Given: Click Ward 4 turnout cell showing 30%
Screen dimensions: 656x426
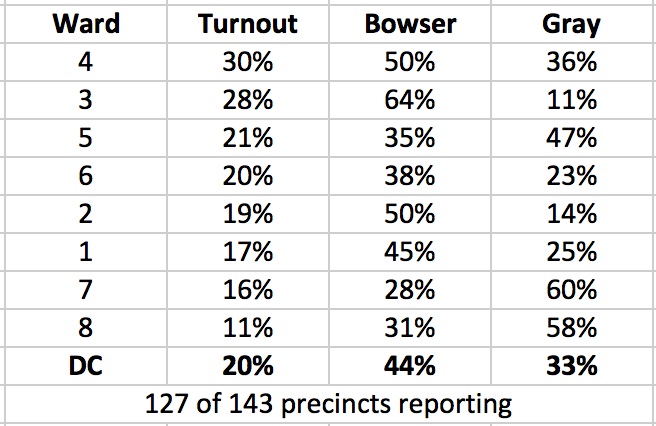Looking at the screenshot, I should click(248, 62).
